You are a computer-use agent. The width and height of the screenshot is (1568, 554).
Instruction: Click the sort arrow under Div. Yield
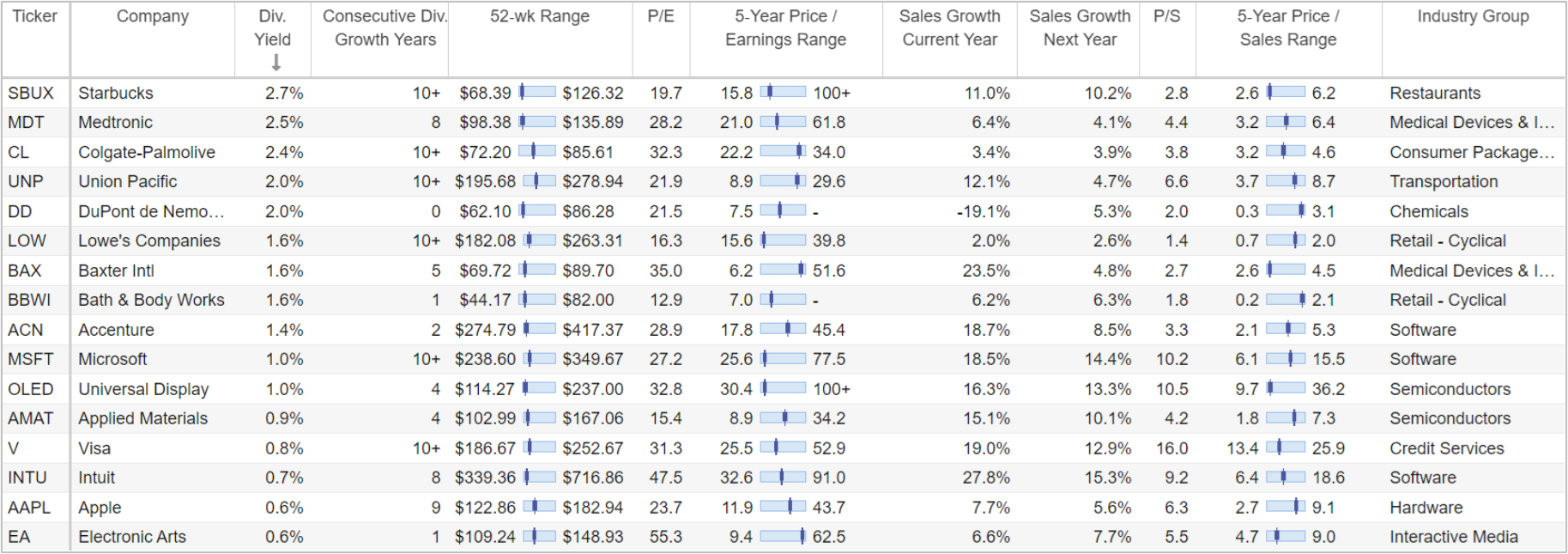(275, 63)
